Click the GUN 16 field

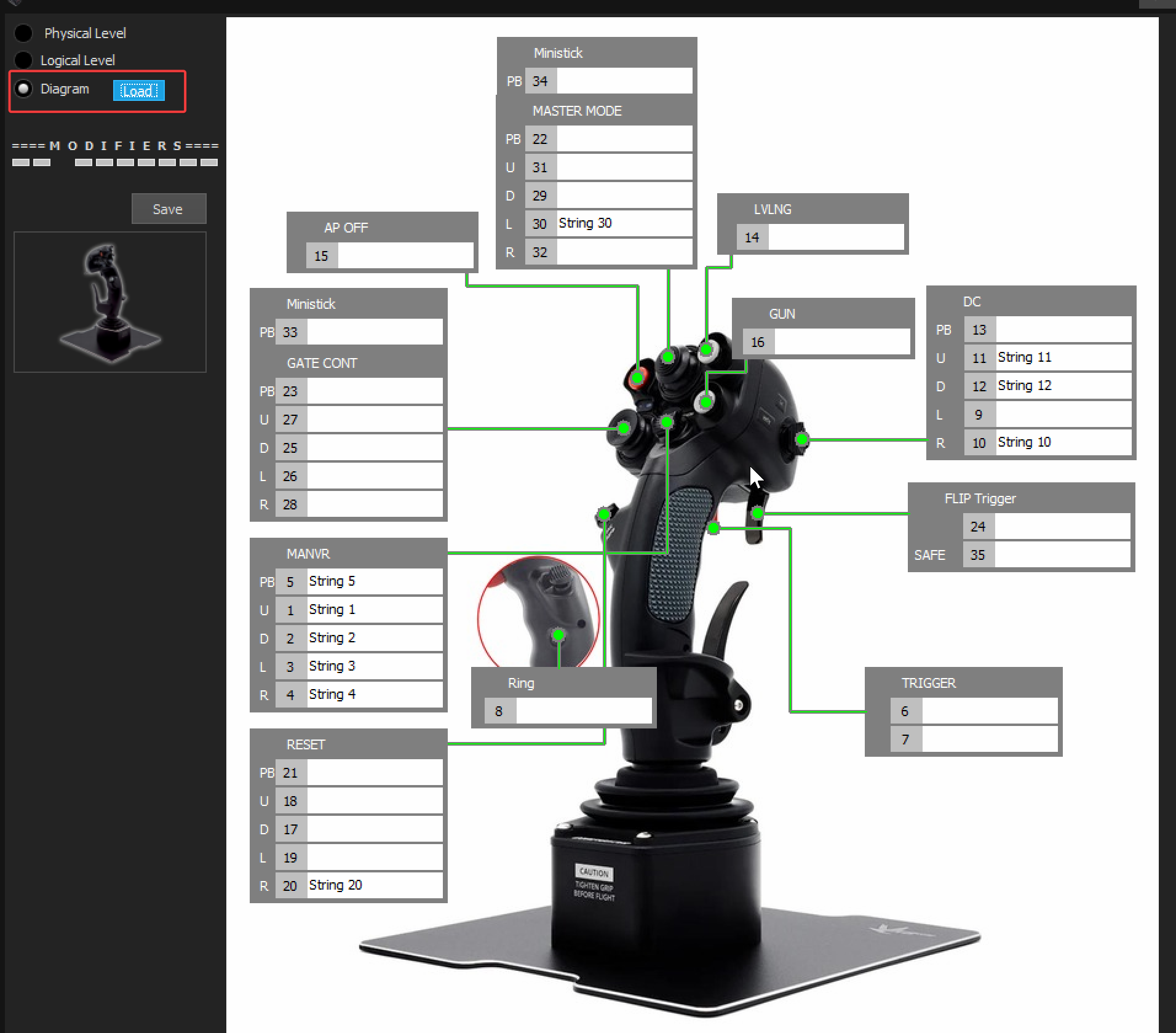click(842, 341)
